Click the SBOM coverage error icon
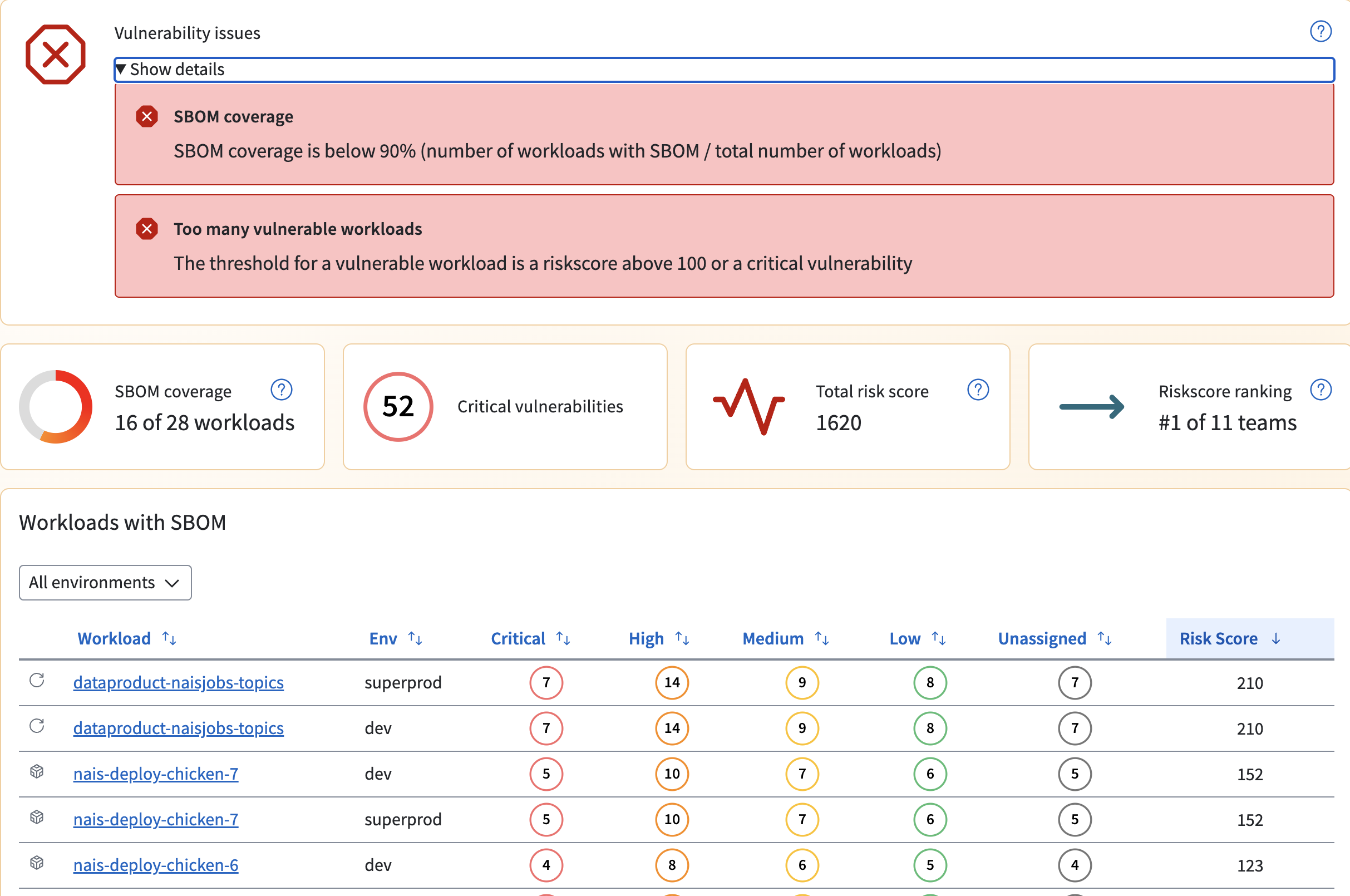The image size is (1350, 896). pos(147,116)
